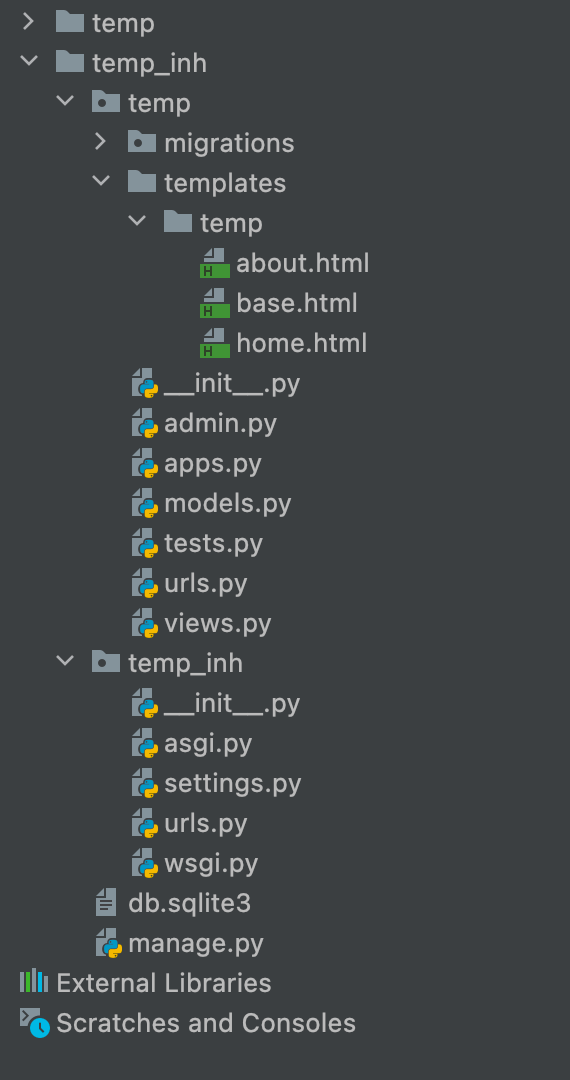Select the home.html file name

pyautogui.click(x=302, y=343)
